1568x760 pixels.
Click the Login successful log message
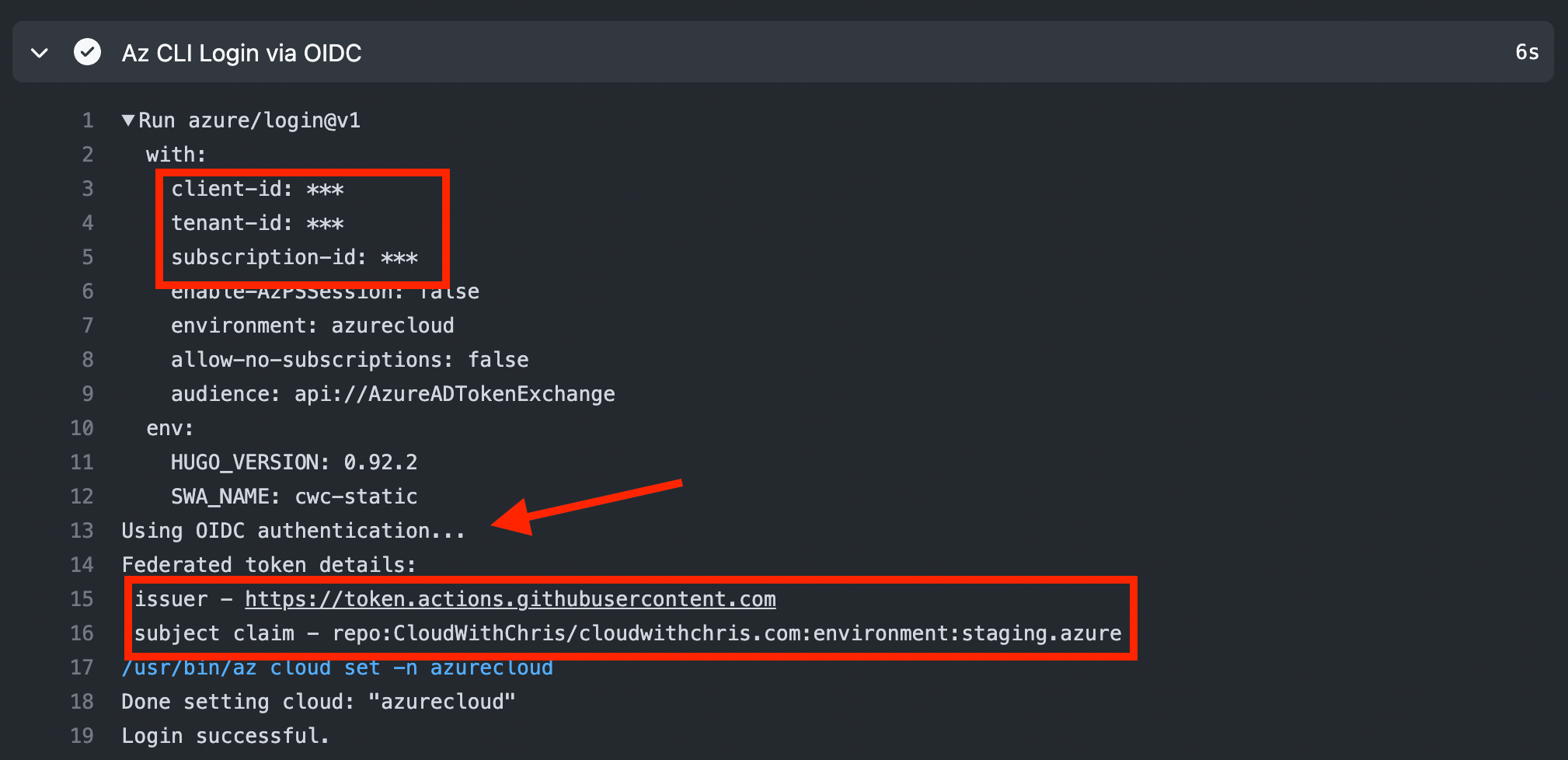[225, 735]
